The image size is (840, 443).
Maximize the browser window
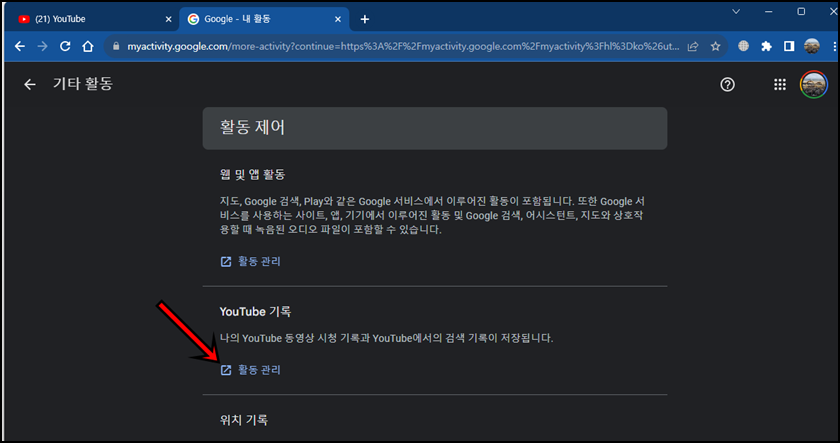click(801, 11)
